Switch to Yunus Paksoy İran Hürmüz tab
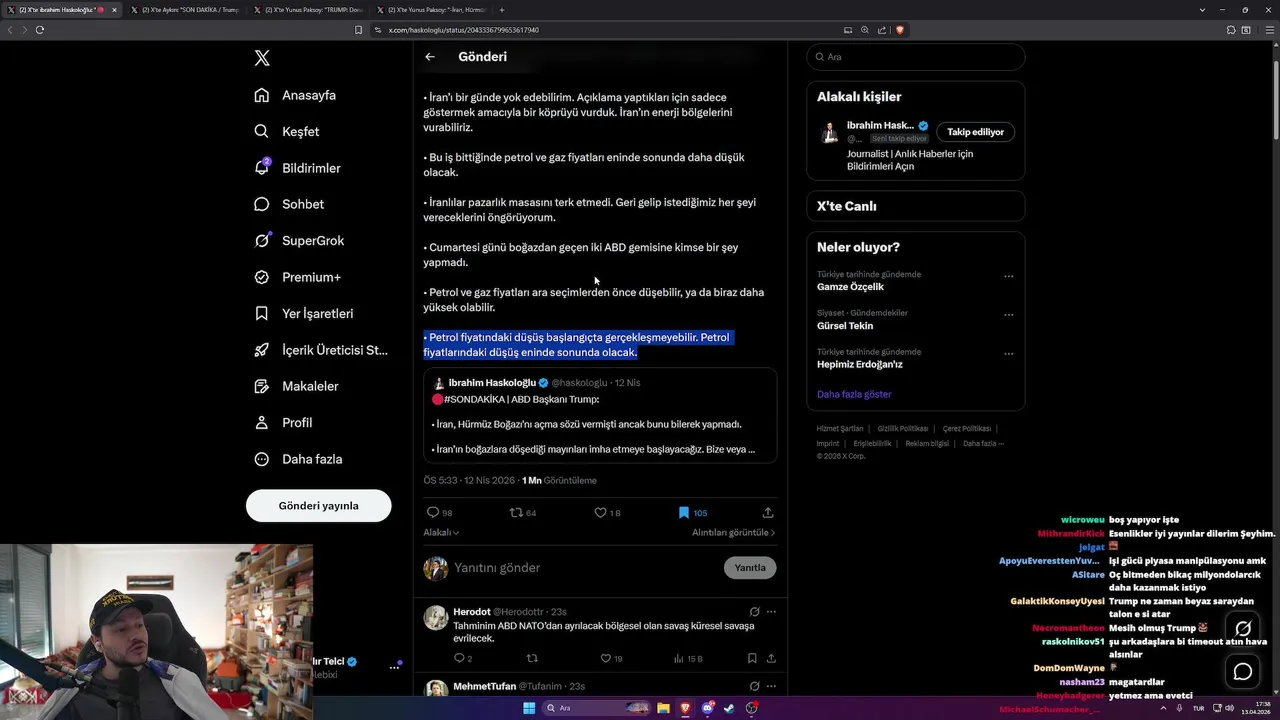 click(430, 10)
